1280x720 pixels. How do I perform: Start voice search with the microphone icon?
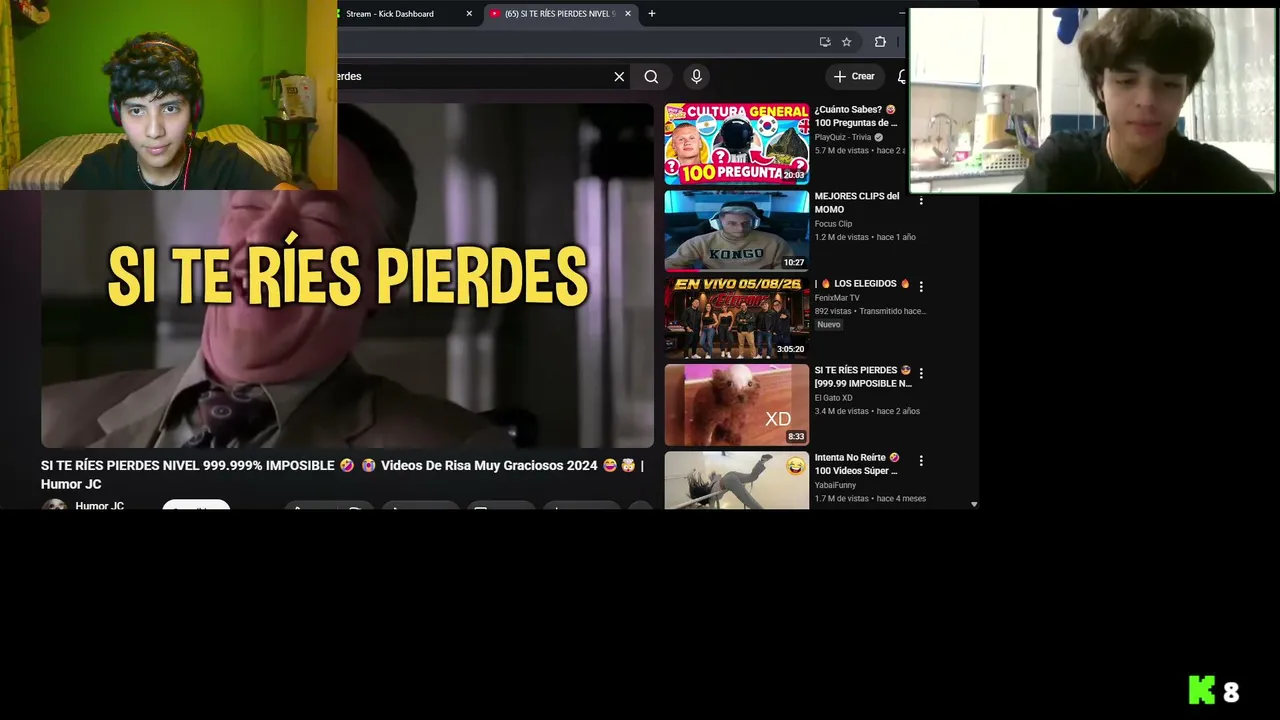(x=697, y=76)
